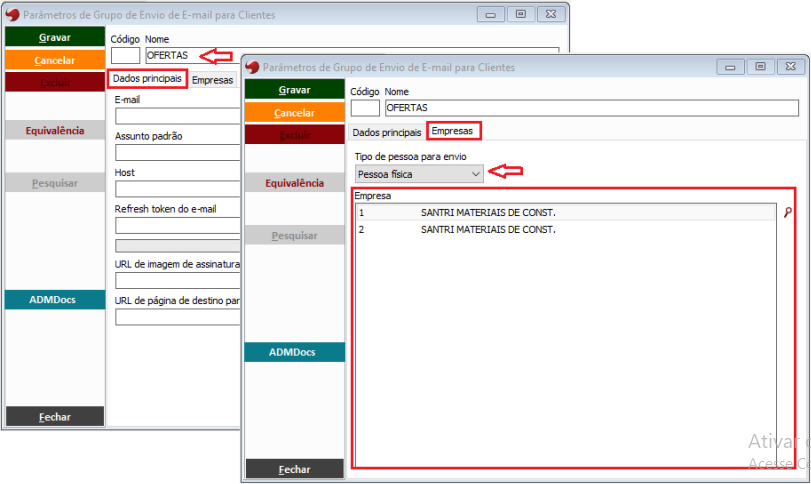Viewport: 811px width, 484px height.
Task: Maximize the back Parâmetros window
Action: pos(520,15)
